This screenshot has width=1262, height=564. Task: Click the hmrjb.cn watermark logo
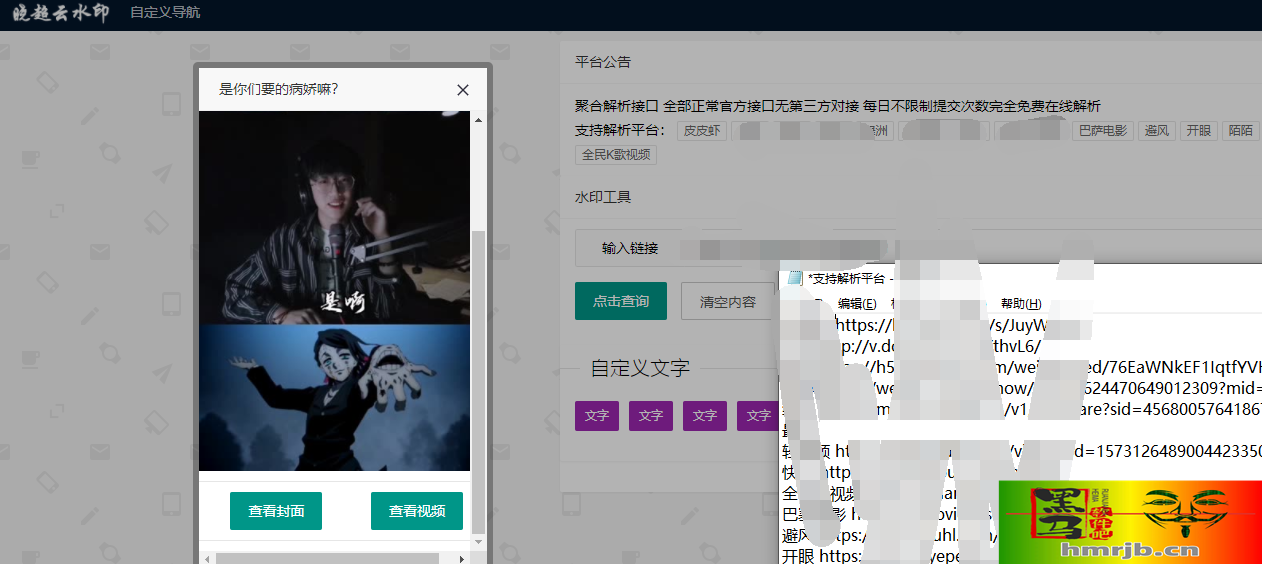tap(1130, 522)
